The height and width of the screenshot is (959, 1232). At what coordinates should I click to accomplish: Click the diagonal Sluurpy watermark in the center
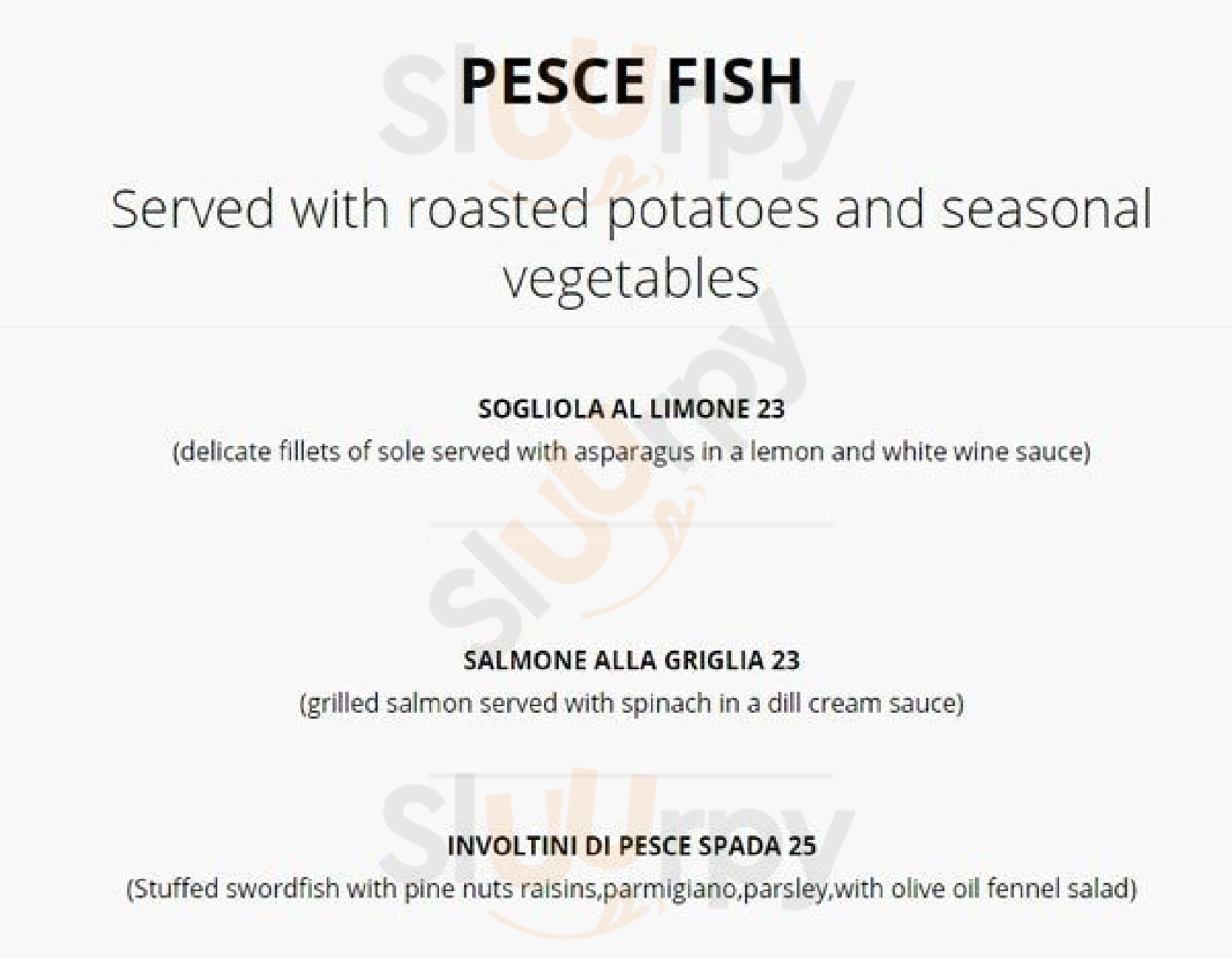click(617, 473)
